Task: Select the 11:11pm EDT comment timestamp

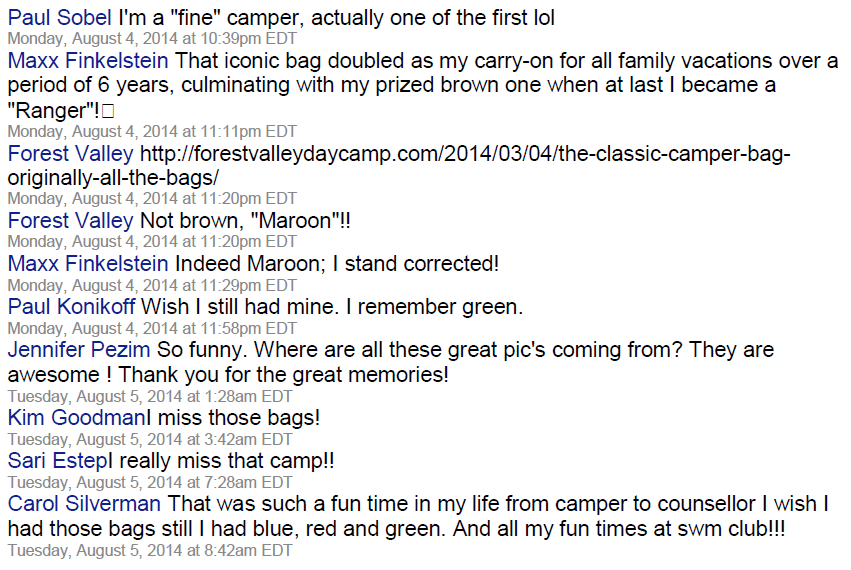Action: tap(152, 130)
